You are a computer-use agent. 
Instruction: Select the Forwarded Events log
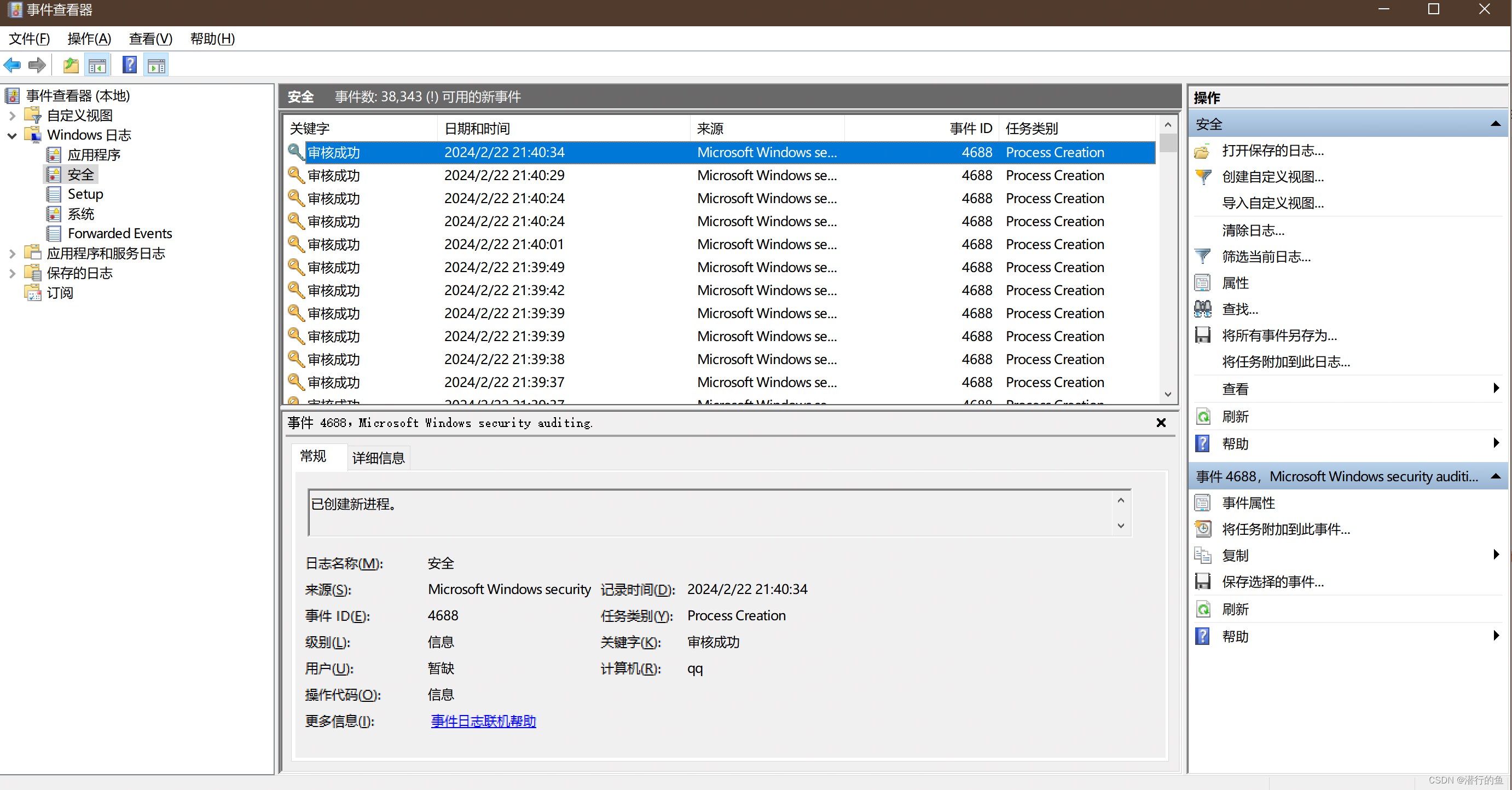coord(120,234)
